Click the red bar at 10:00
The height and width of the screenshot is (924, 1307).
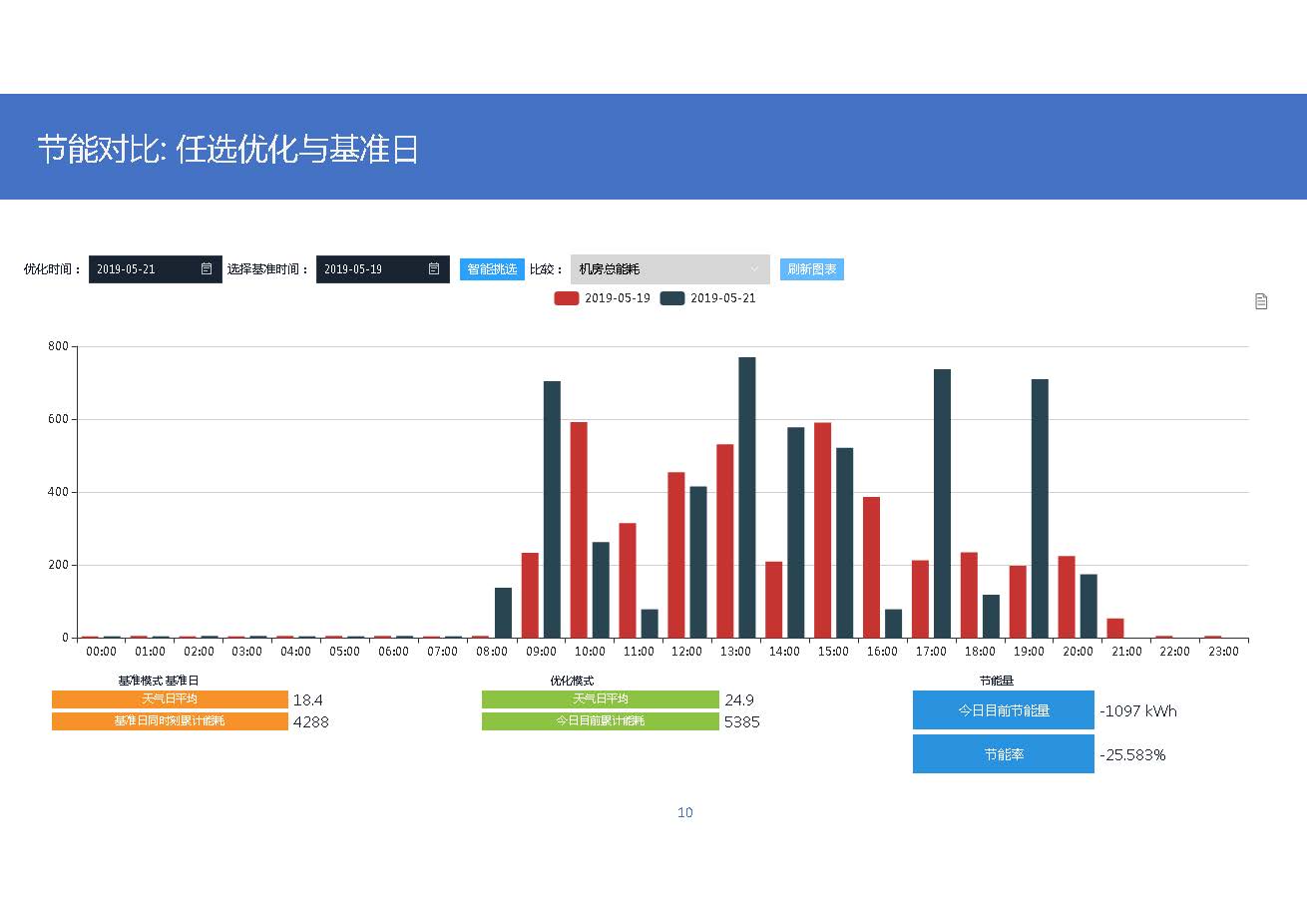[x=579, y=530]
